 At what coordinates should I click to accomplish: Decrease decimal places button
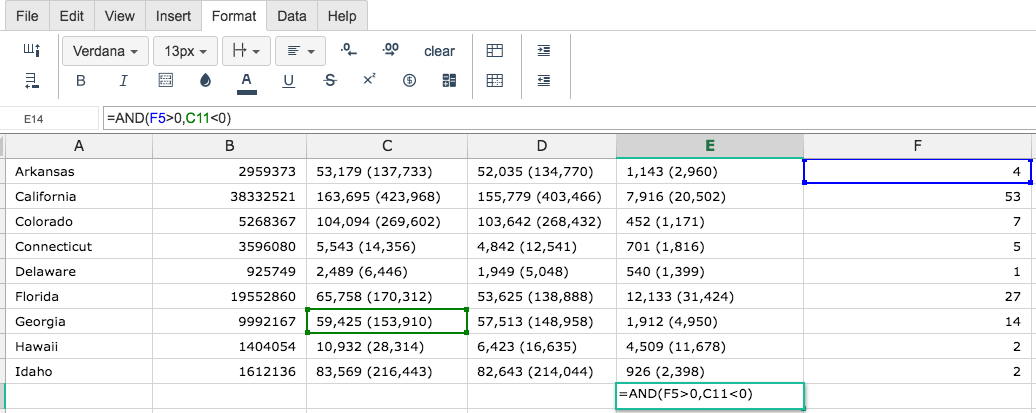click(x=348, y=50)
